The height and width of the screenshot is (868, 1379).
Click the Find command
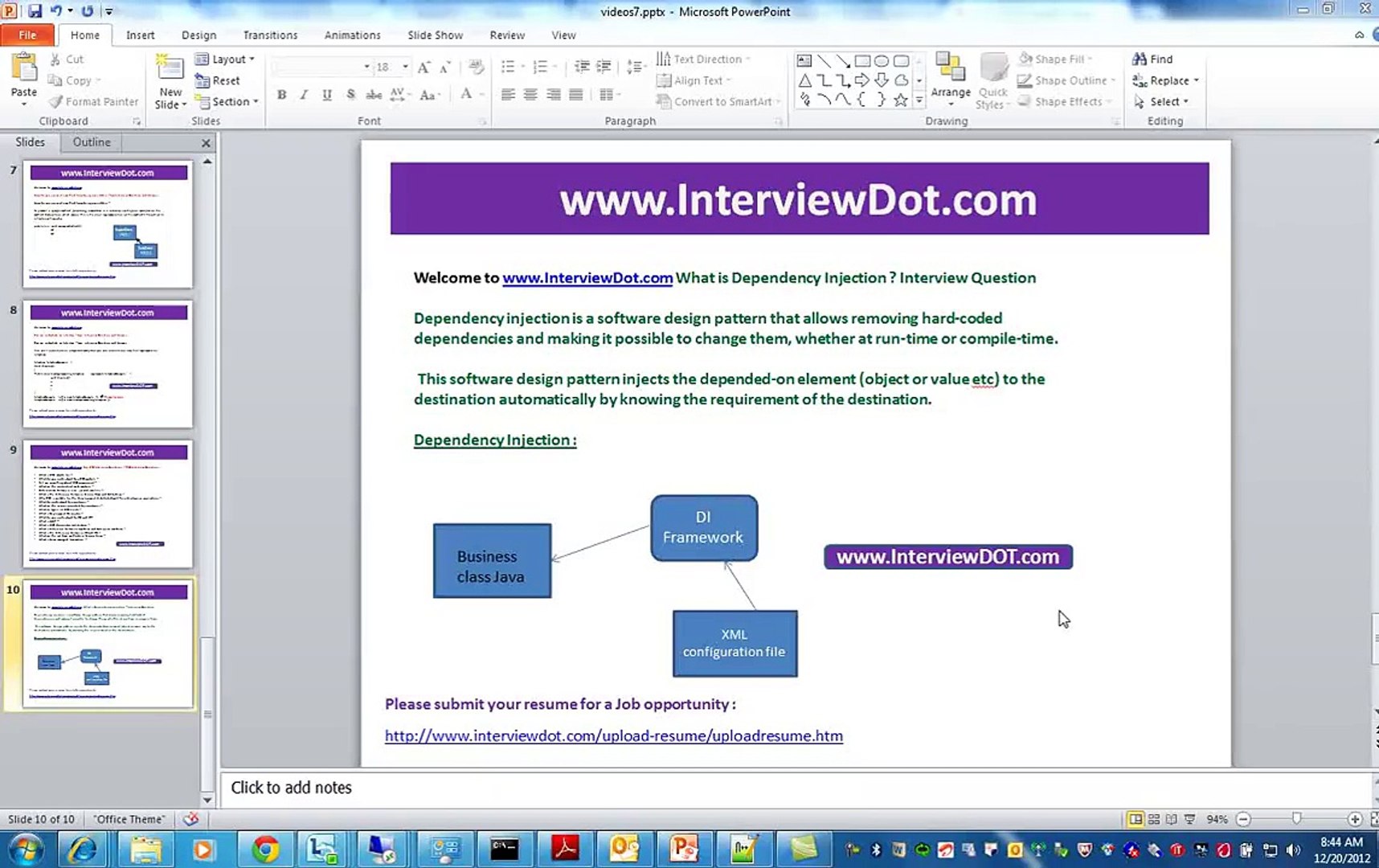(1152, 59)
